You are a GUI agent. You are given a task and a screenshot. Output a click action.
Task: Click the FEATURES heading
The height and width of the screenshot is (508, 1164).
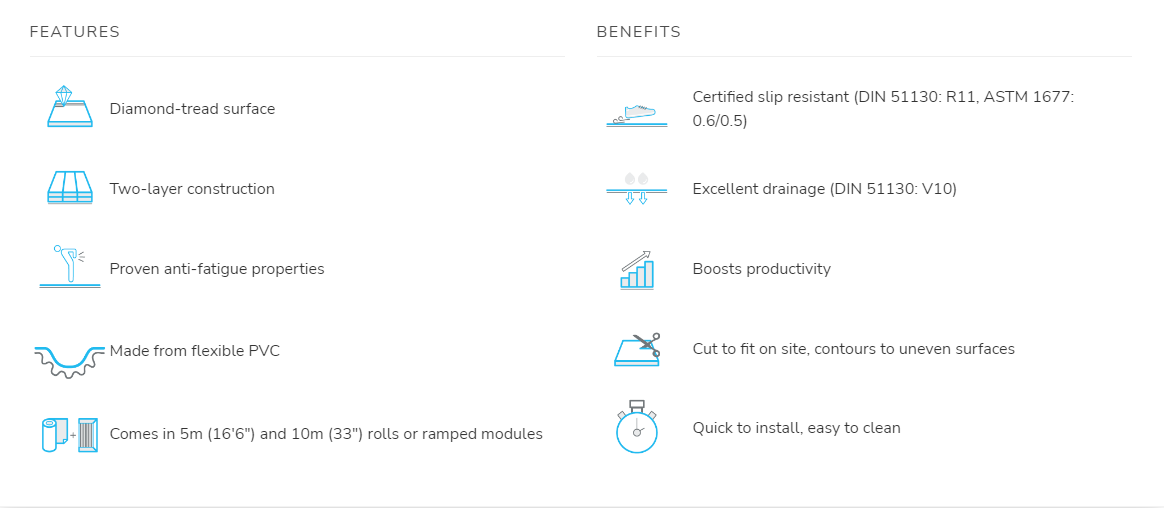pyautogui.click(x=75, y=32)
